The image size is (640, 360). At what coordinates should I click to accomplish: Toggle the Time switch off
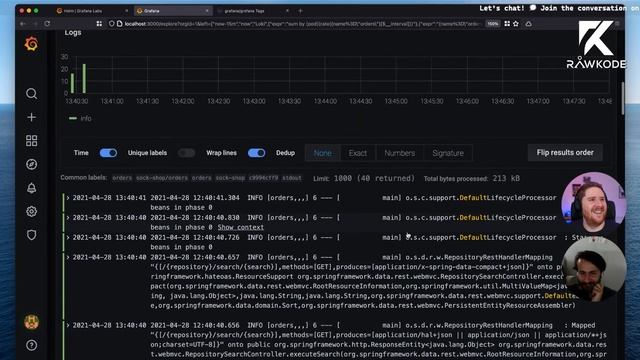108,153
